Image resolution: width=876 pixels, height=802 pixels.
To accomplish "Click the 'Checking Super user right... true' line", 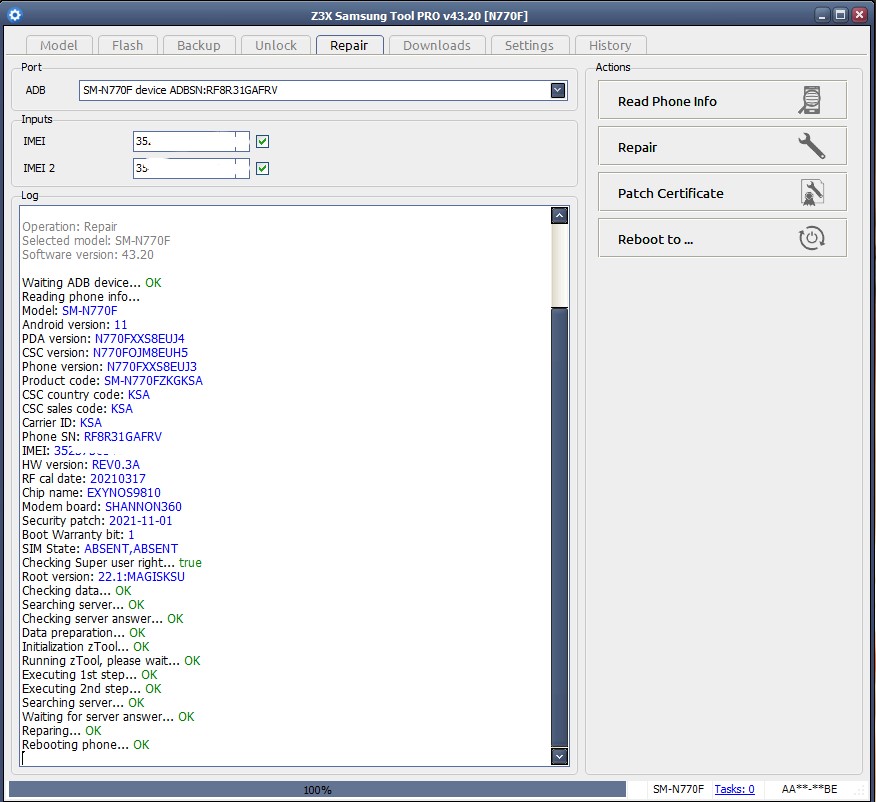I will coord(112,562).
